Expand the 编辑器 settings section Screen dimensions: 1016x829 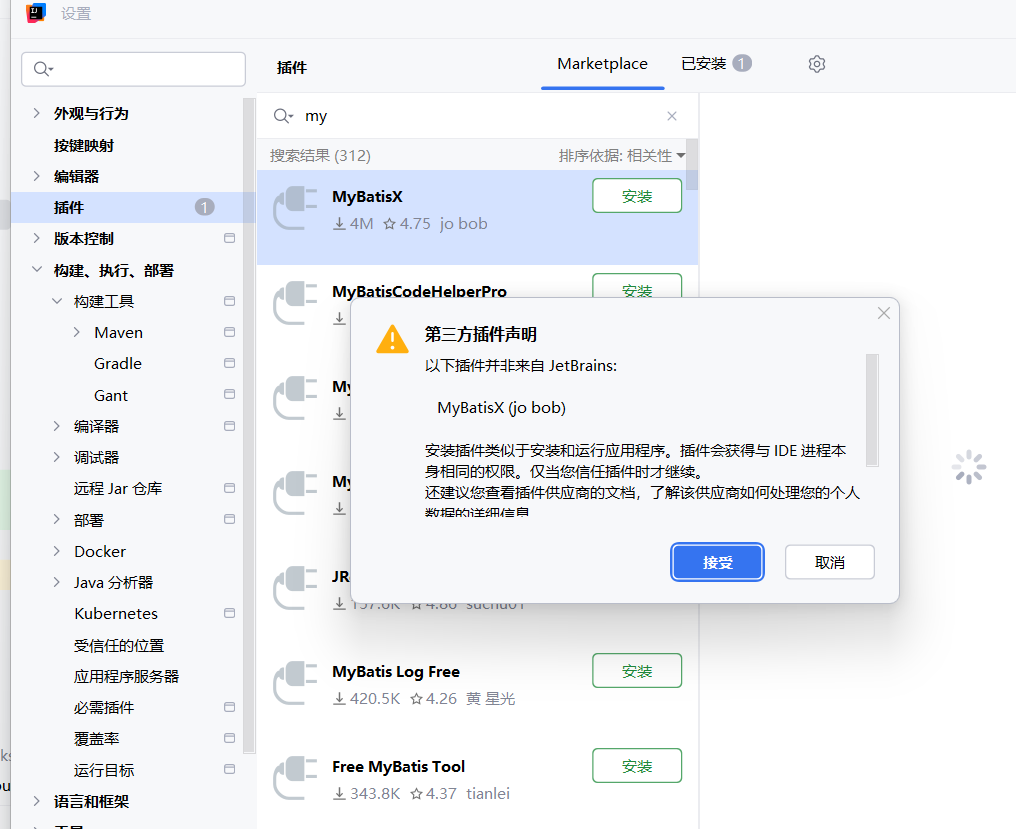tap(36, 176)
